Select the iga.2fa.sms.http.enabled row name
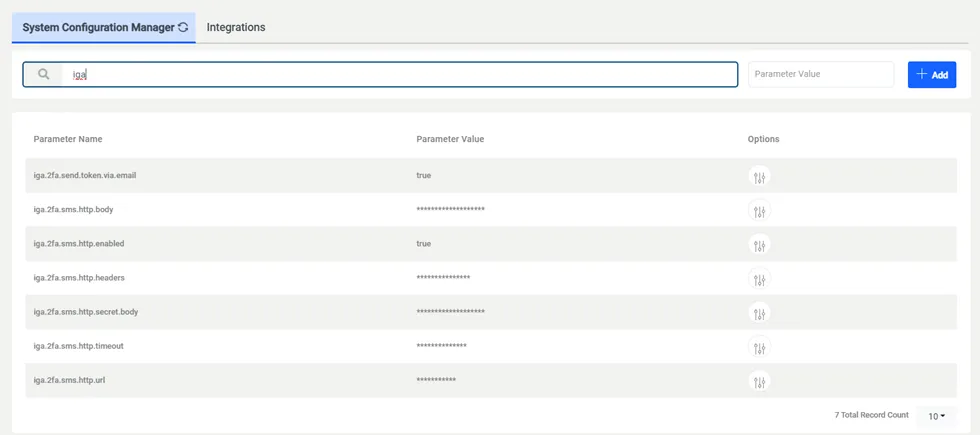Image resolution: width=980 pixels, height=435 pixels. [79, 244]
